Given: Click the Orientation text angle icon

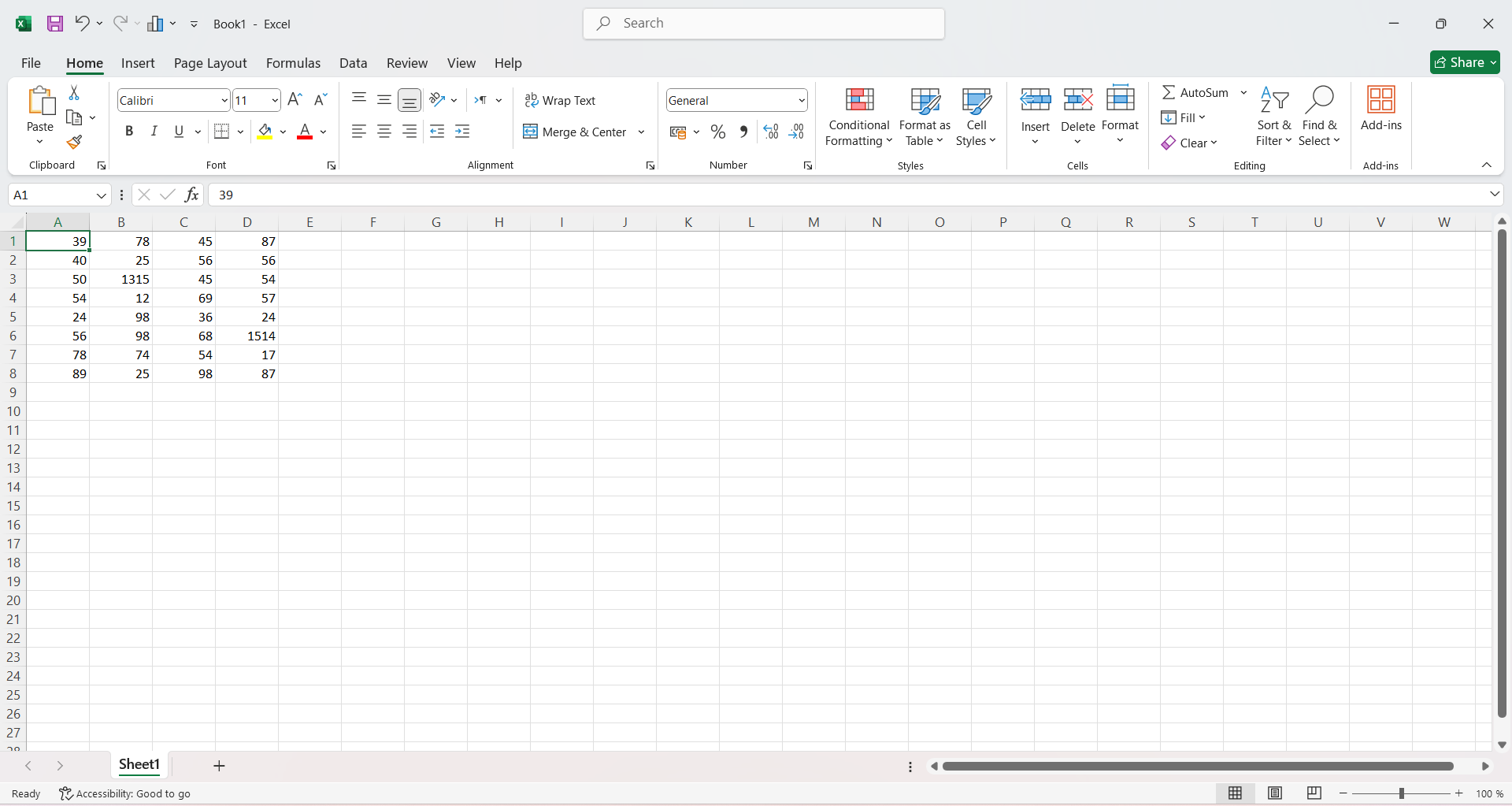Looking at the screenshot, I should (x=438, y=99).
